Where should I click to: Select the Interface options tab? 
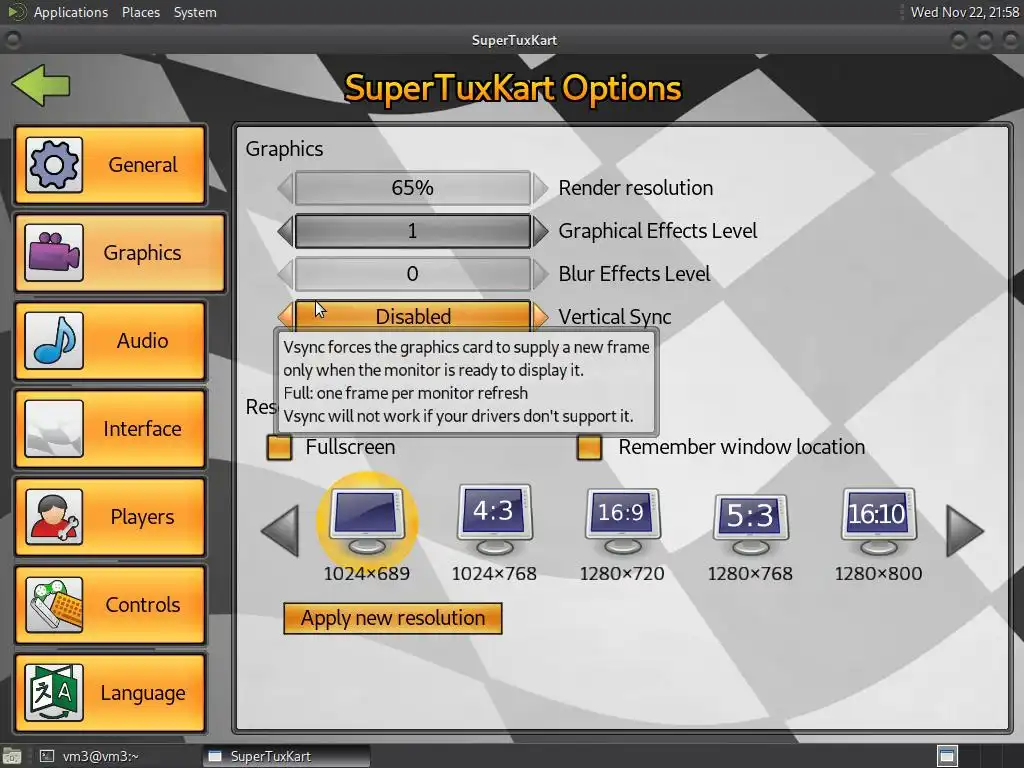110,428
